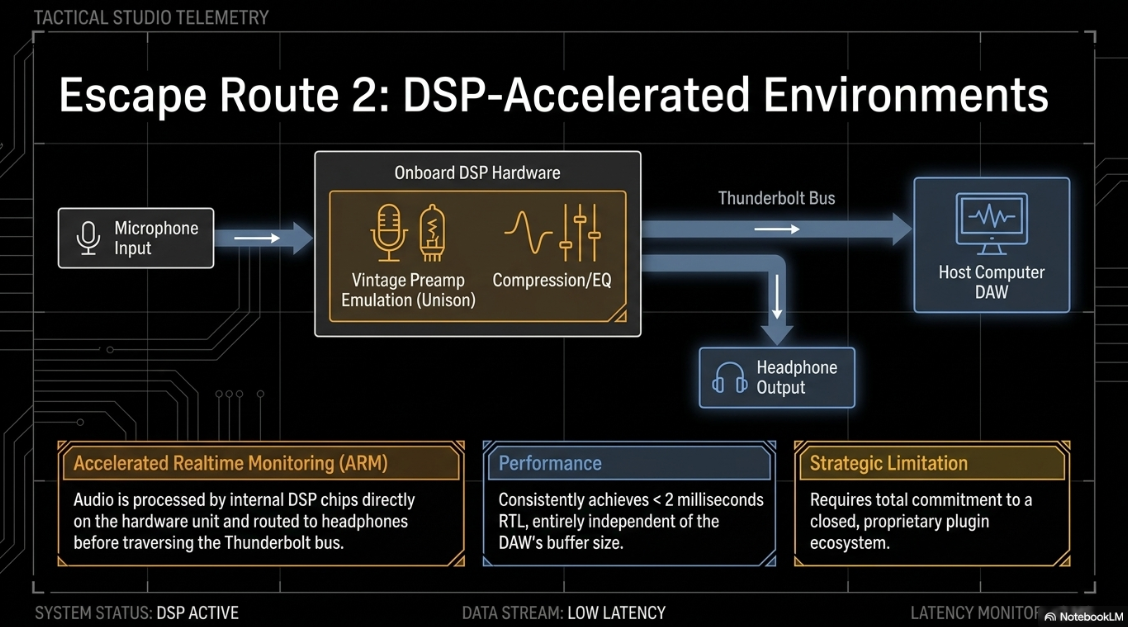Image resolution: width=1128 pixels, height=627 pixels.
Task: Click the Vintage Preamp Emulation (Unison) label
Action: coord(408,290)
